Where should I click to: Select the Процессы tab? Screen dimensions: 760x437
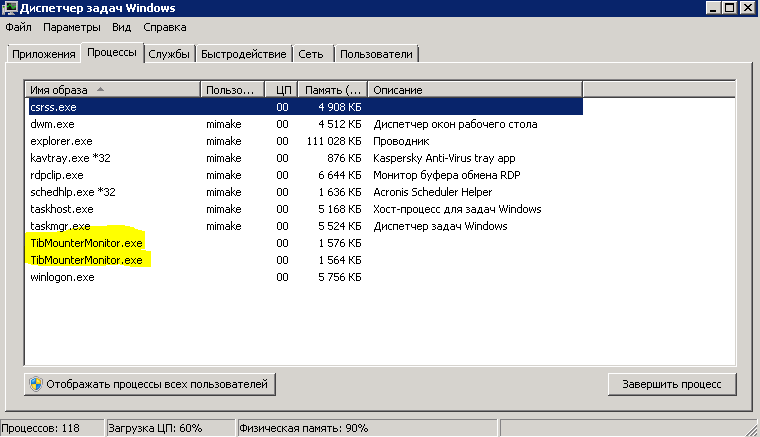click(112, 52)
